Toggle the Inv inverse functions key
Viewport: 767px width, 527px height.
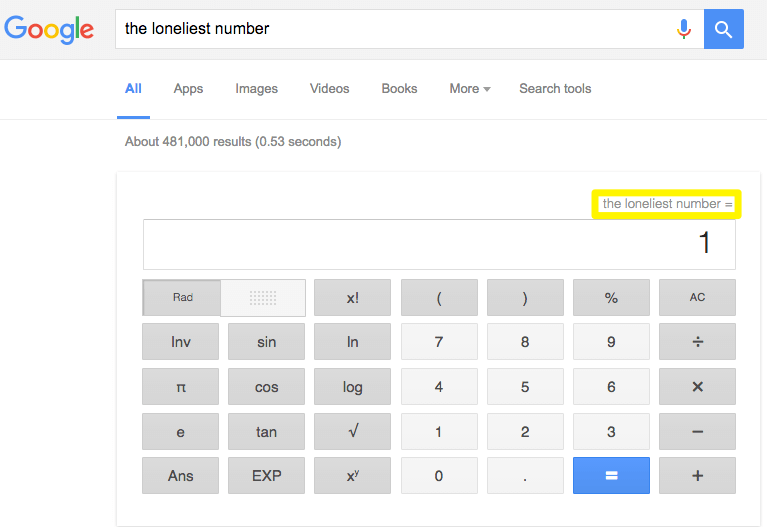(x=180, y=342)
